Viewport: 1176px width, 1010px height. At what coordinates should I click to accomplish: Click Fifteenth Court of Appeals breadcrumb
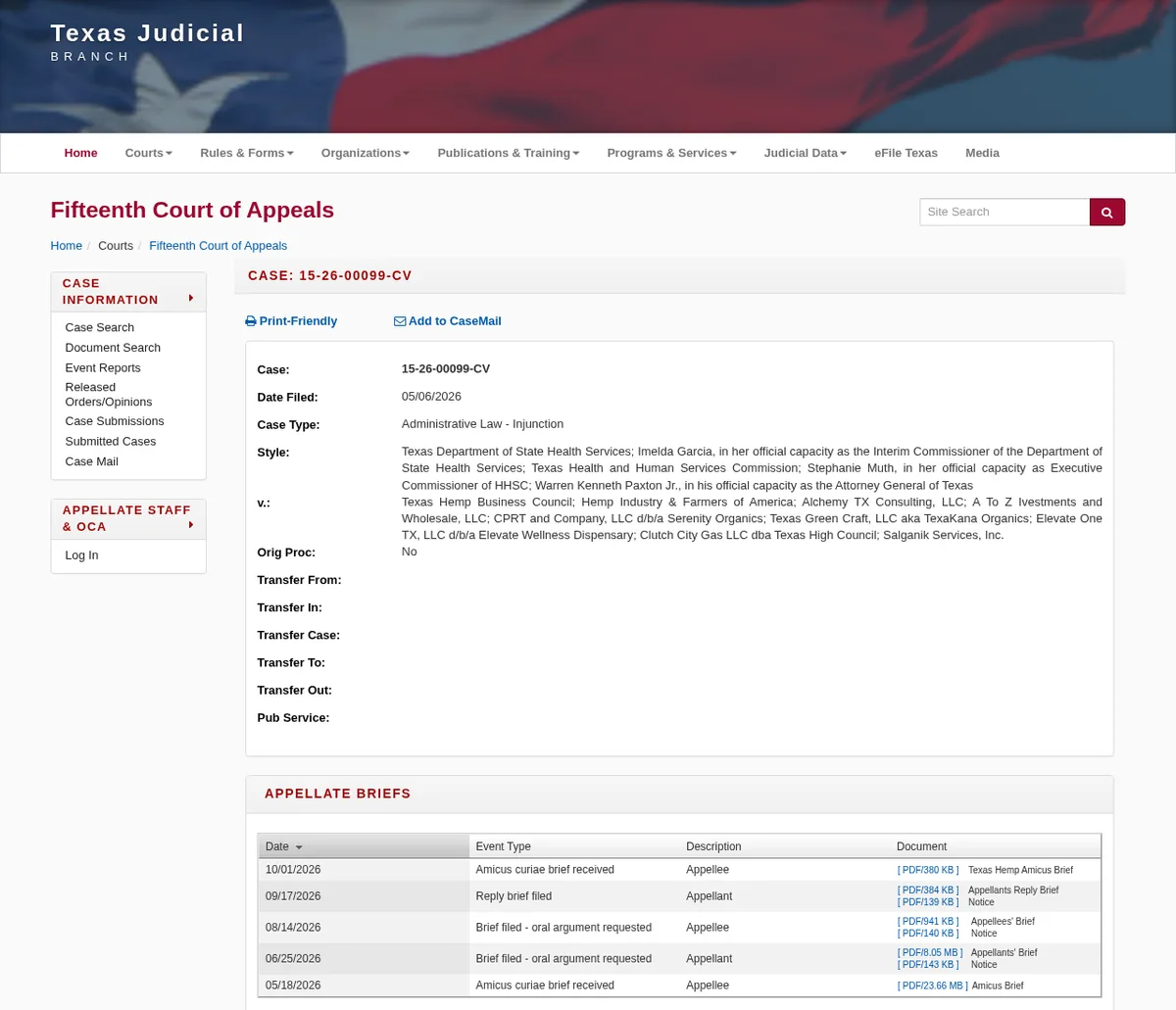219,246
